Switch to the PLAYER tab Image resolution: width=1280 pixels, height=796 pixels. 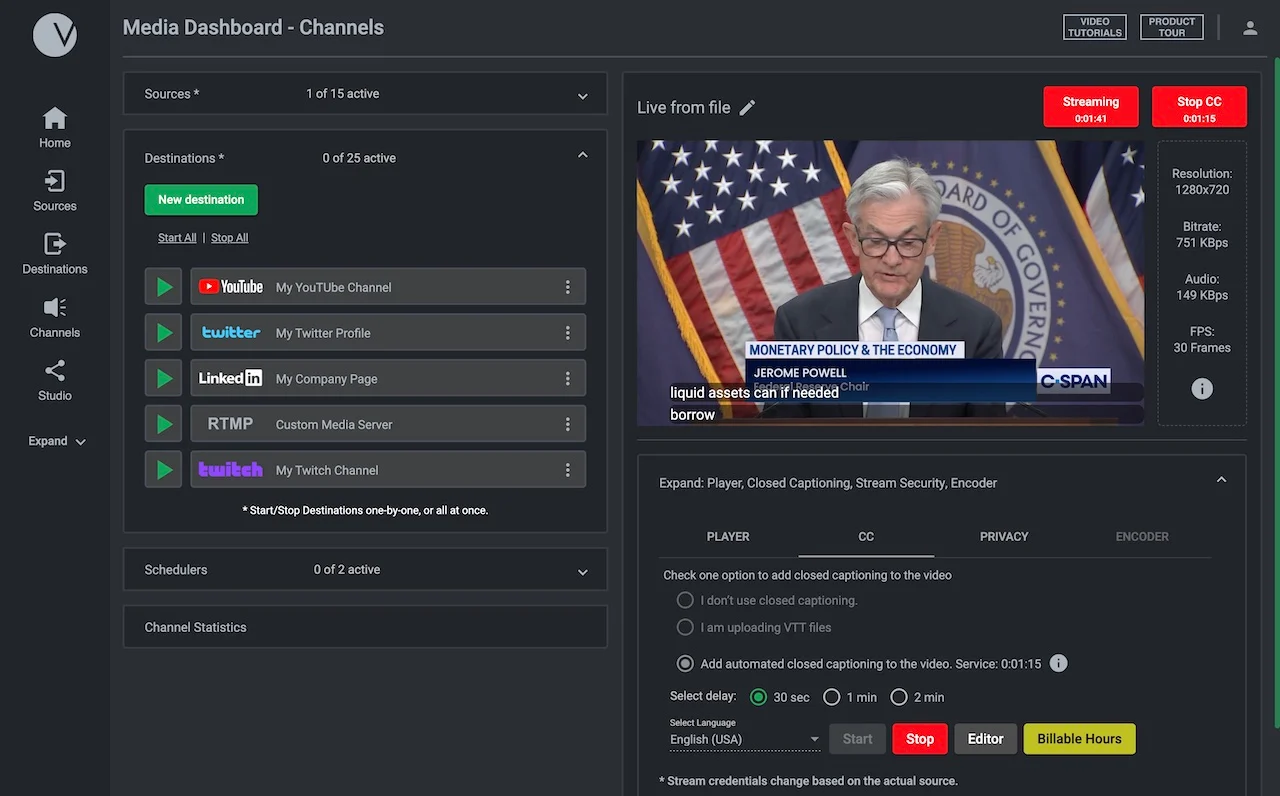[x=728, y=537]
